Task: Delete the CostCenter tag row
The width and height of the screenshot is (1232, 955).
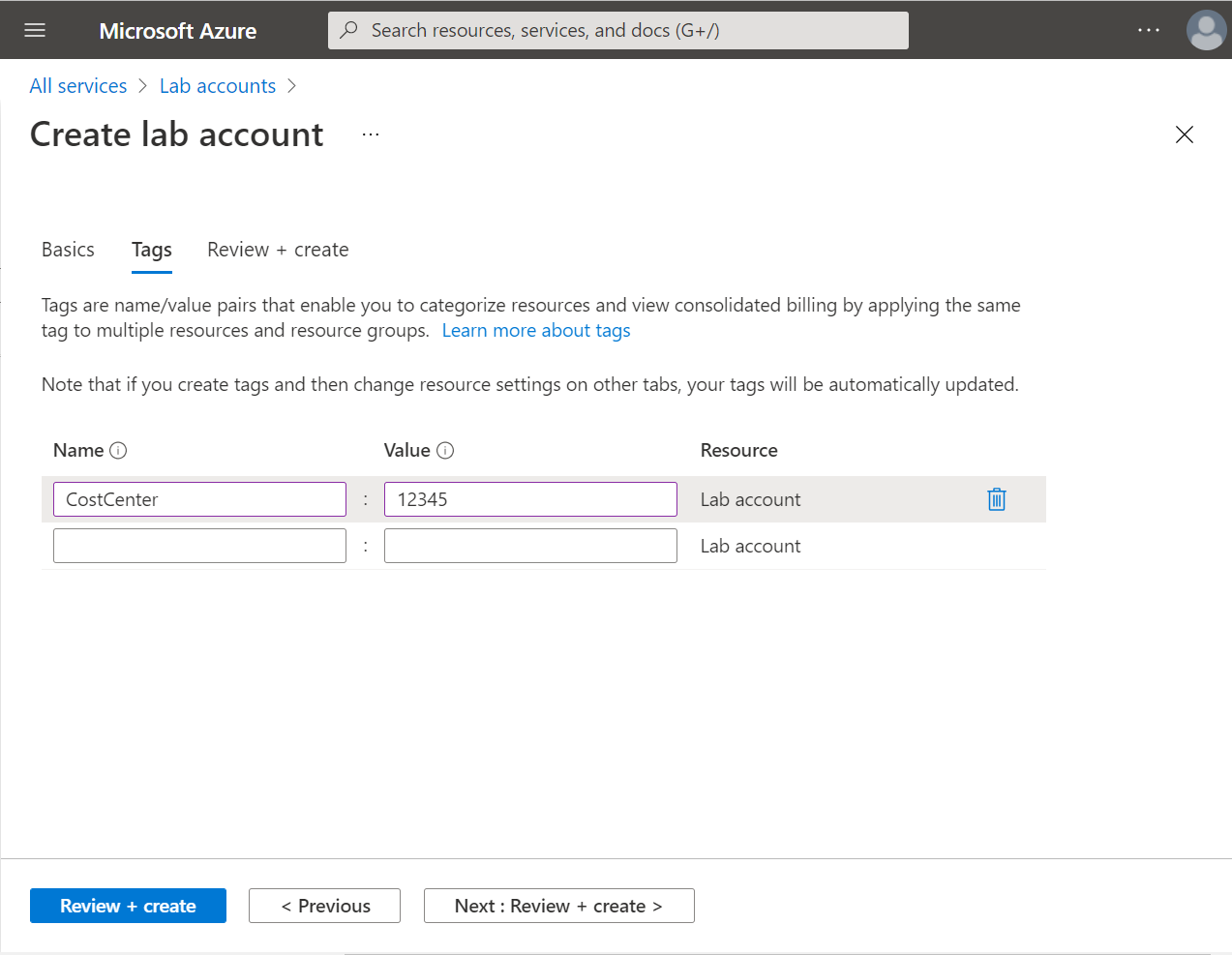Action: pos(996,499)
